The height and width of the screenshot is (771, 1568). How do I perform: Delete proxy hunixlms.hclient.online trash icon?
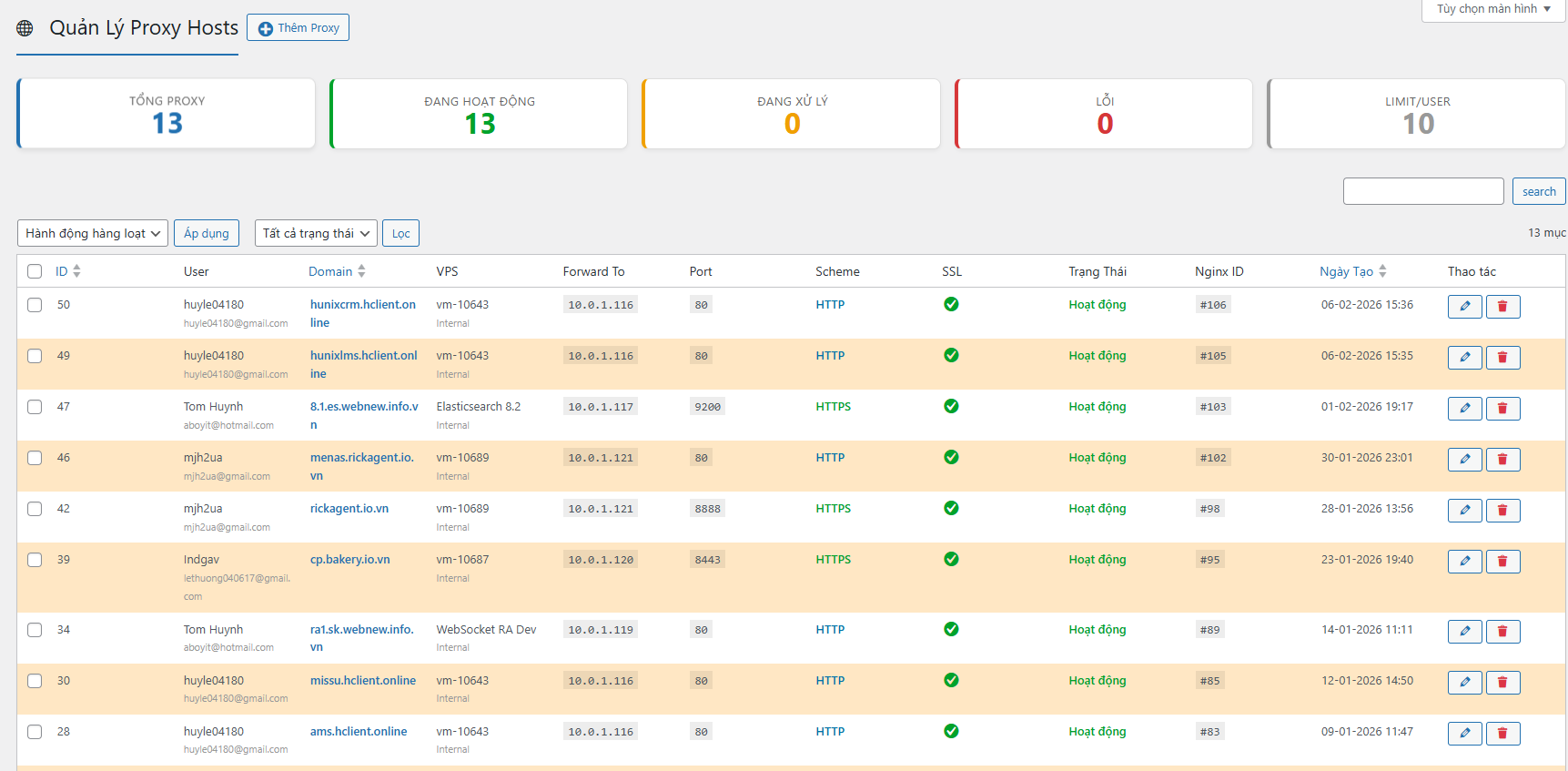click(x=1502, y=358)
